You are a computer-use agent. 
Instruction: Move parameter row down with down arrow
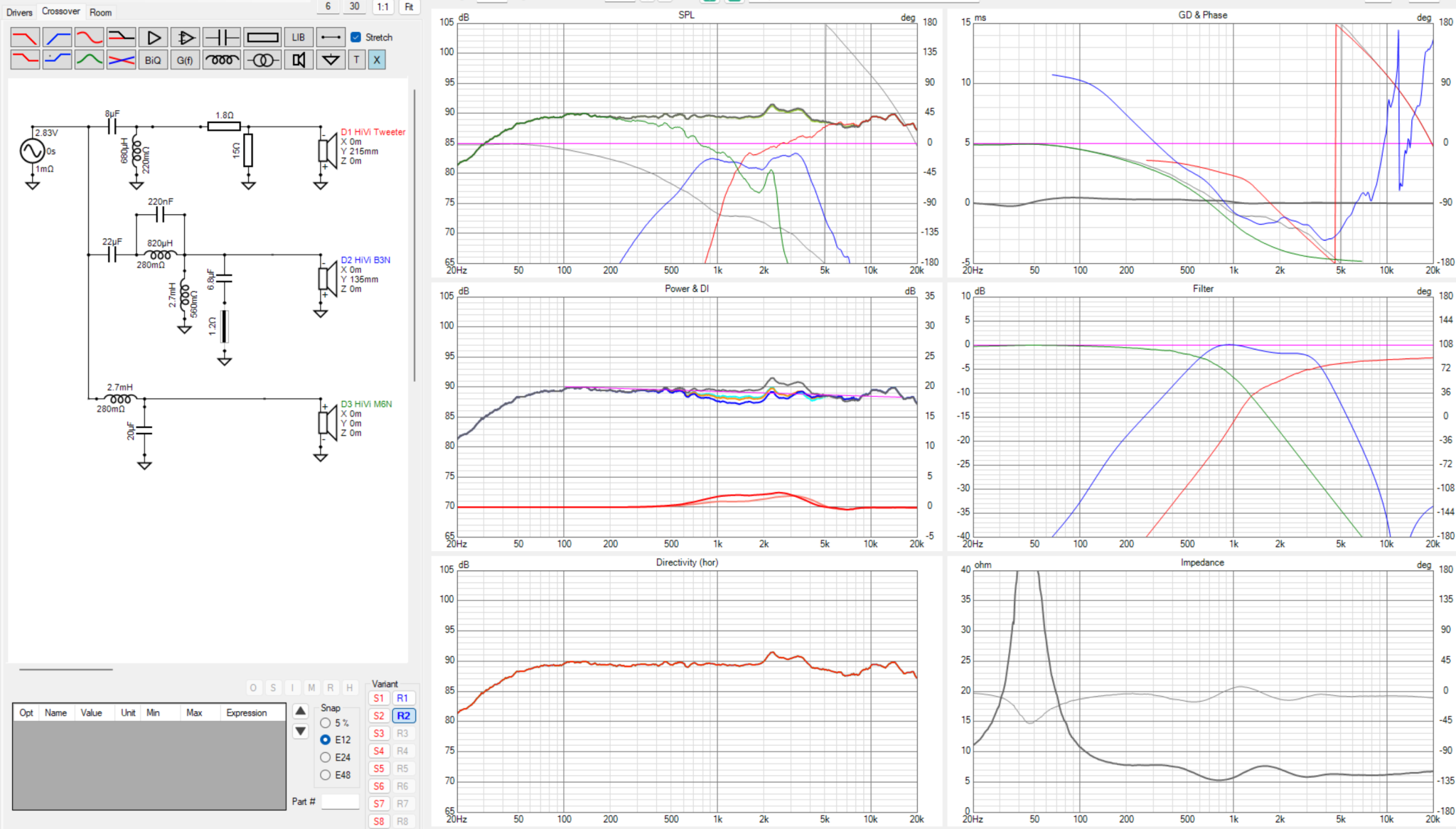click(301, 731)
